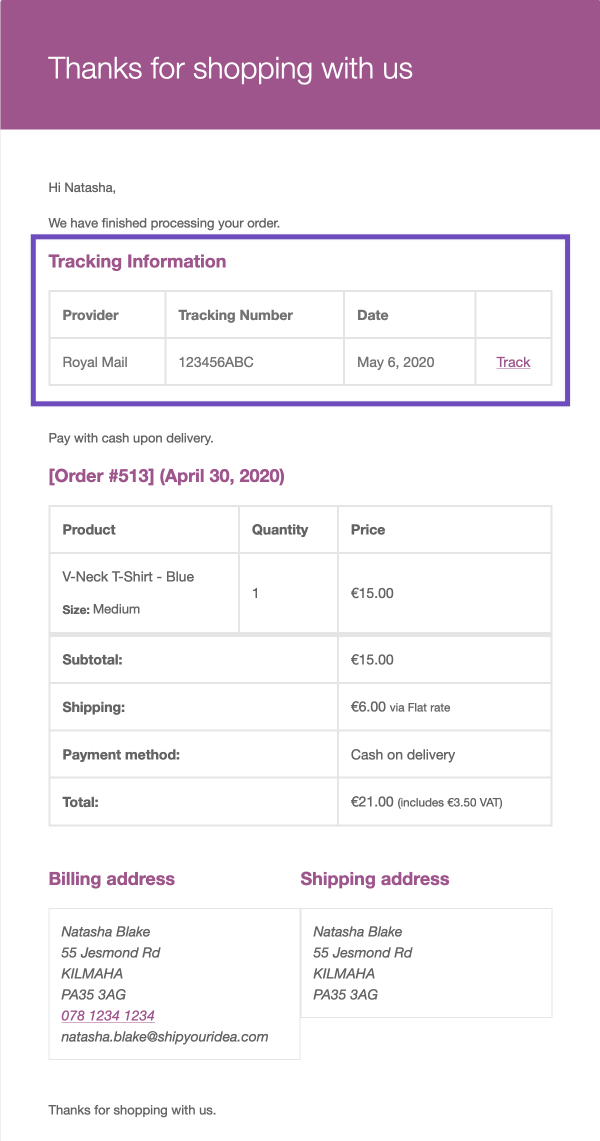
Task: Click the Tracking Number column header
Action: click(x=235, y=315)
